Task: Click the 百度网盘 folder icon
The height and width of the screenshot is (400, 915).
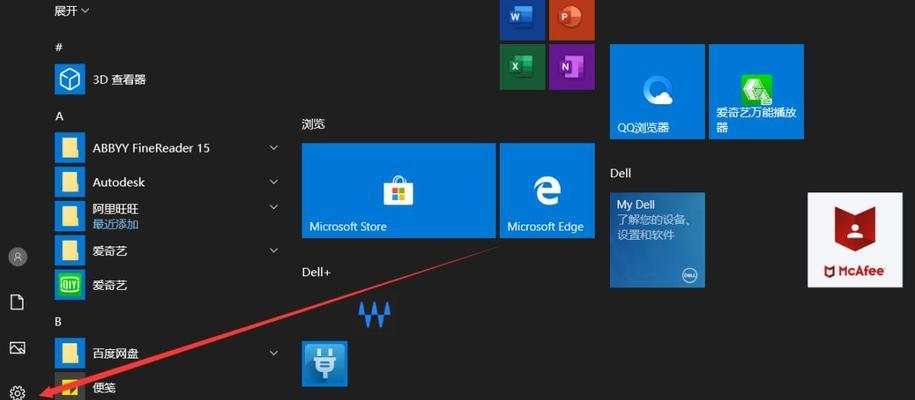Action: [70, 353]
